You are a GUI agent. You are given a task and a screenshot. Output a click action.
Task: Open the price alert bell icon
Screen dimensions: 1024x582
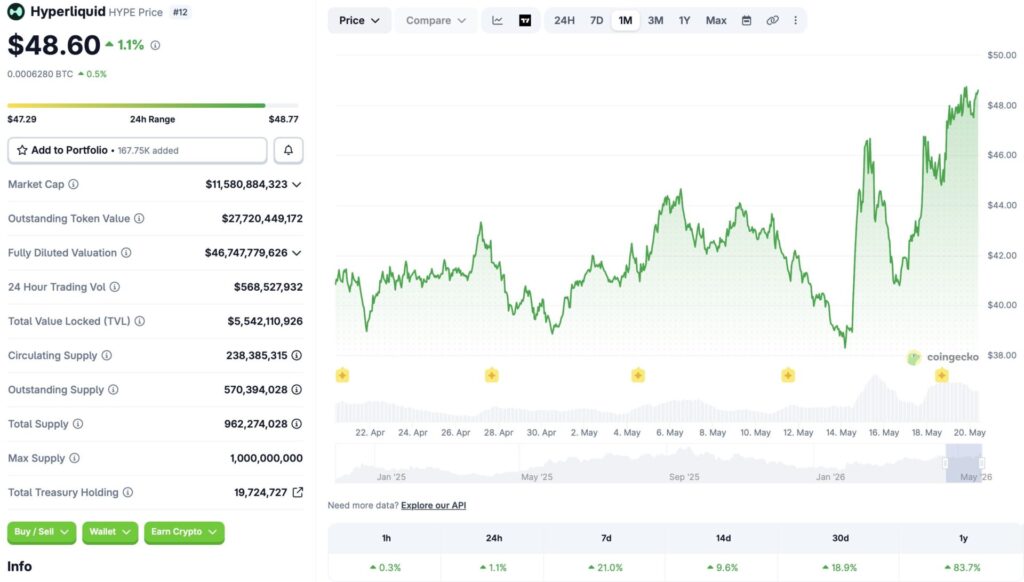pyautogui.click(x=288, y=150)
